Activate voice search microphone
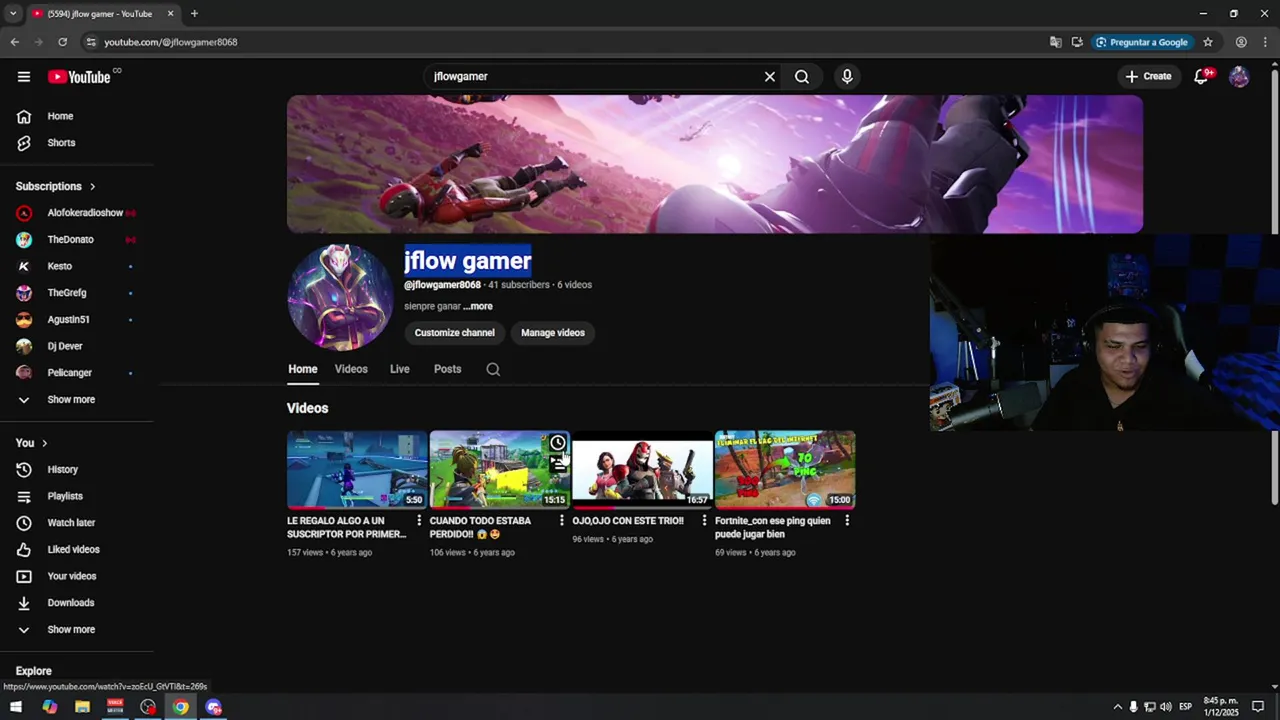Viewport: 1280px width, 720px height. tap(847, 76)
